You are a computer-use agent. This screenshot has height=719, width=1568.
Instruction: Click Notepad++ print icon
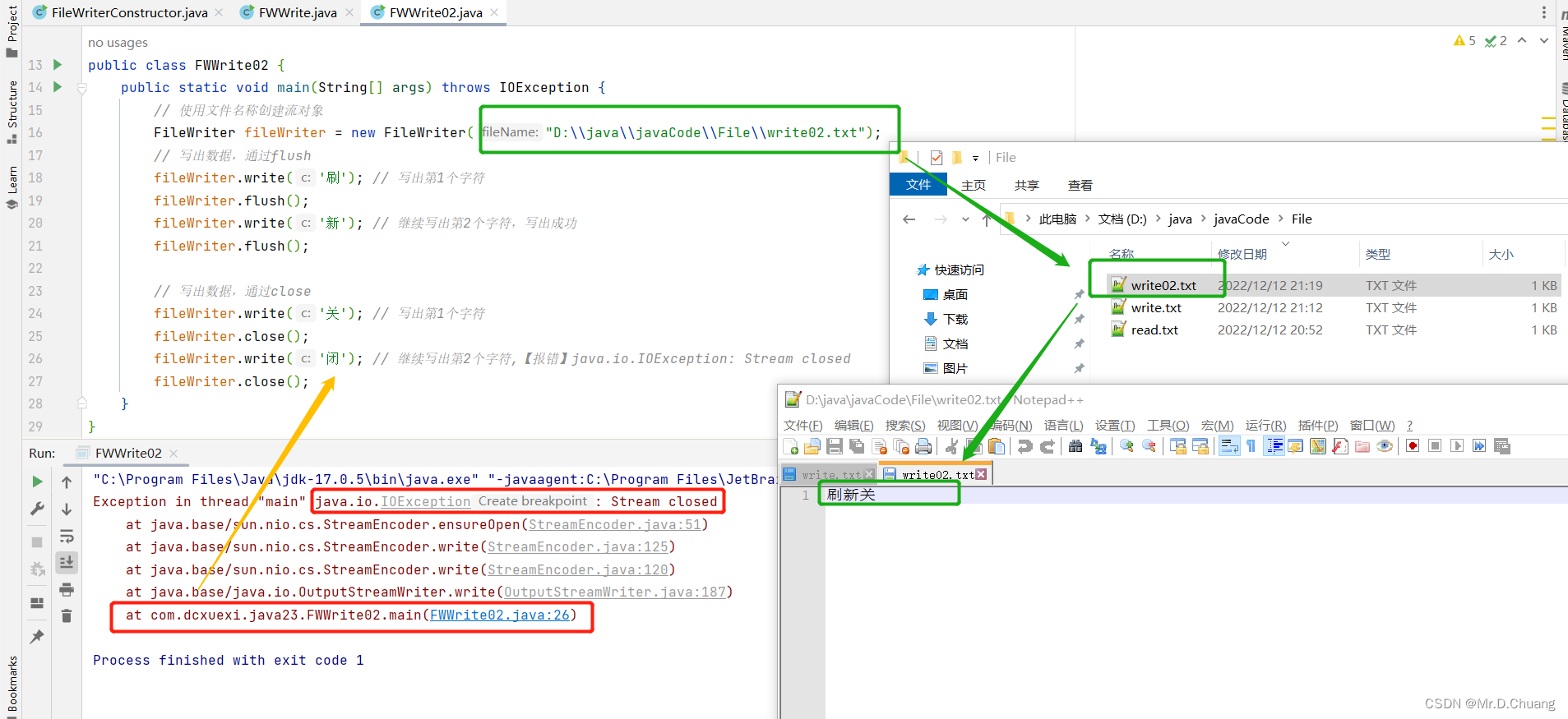point(923,446)
